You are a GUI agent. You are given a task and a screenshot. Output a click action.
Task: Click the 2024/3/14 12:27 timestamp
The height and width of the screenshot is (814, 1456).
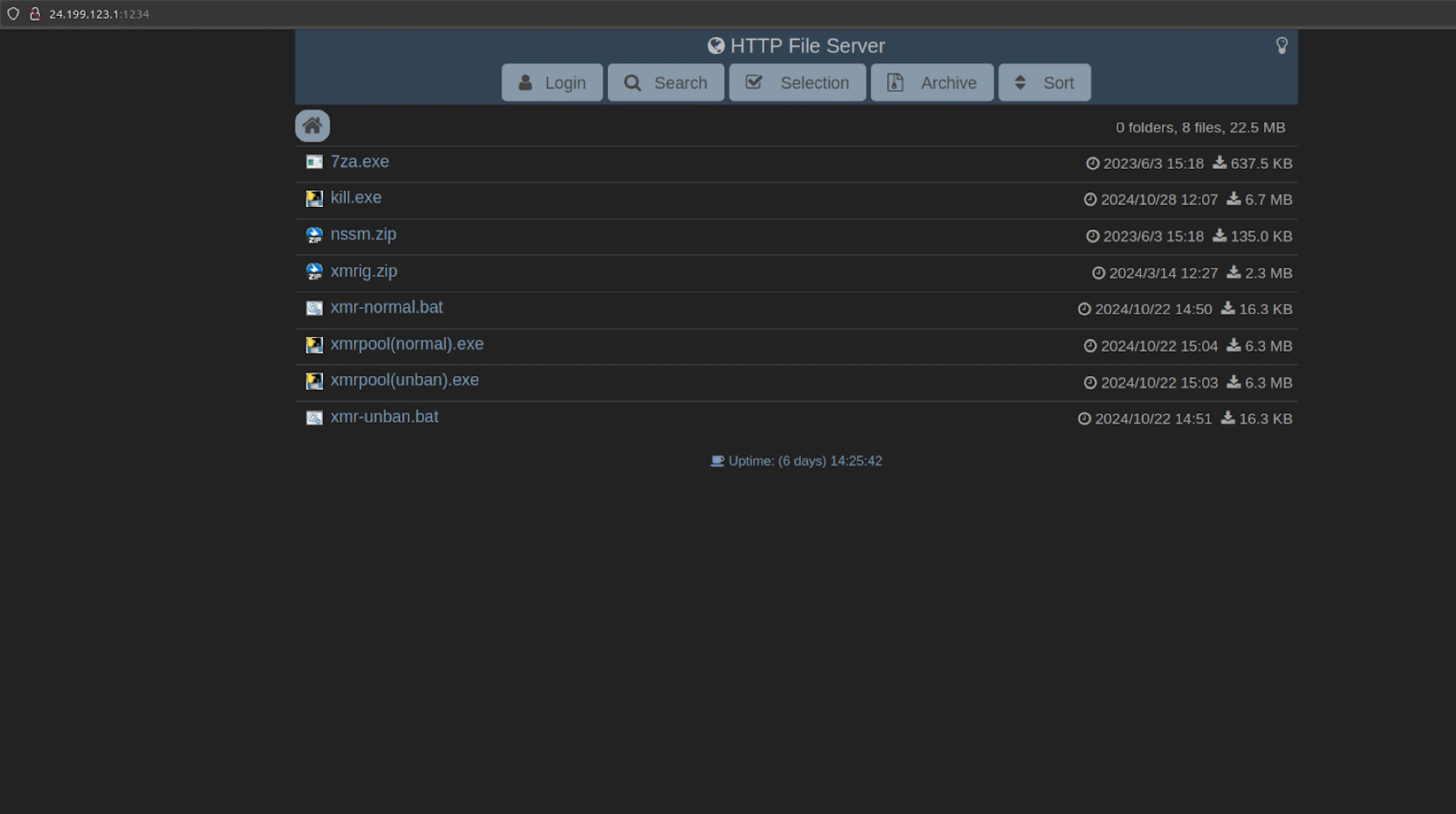[1164, 273]
